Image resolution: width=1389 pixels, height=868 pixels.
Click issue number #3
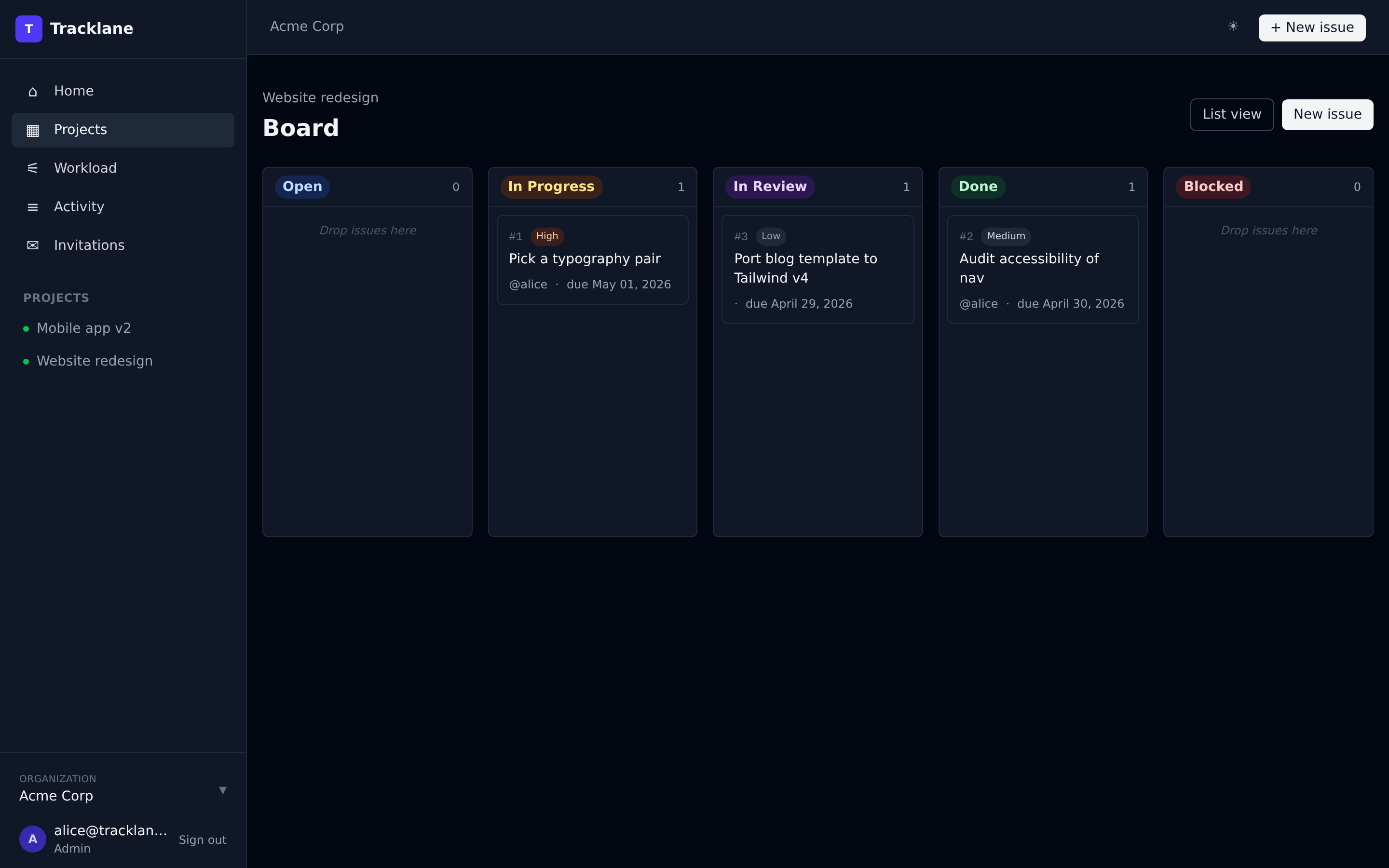[x=741, y=236]
